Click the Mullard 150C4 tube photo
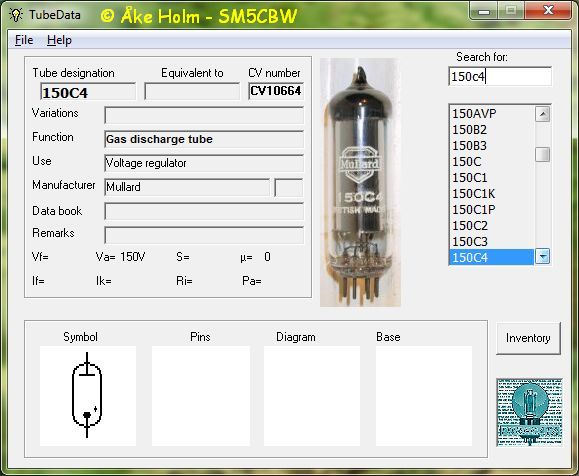The height and width of the screenshot is (476, 579). 360,182
